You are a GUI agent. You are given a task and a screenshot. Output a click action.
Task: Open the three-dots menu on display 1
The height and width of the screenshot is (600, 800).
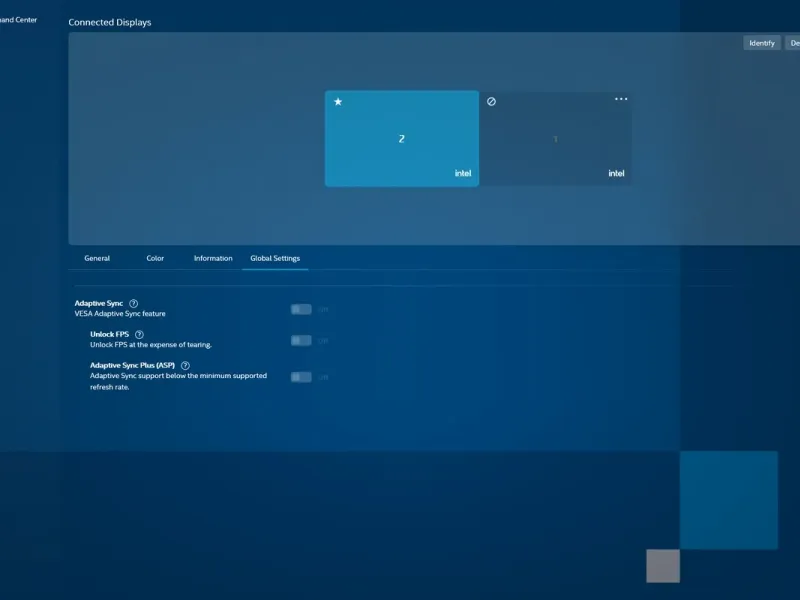pos(621,99)
